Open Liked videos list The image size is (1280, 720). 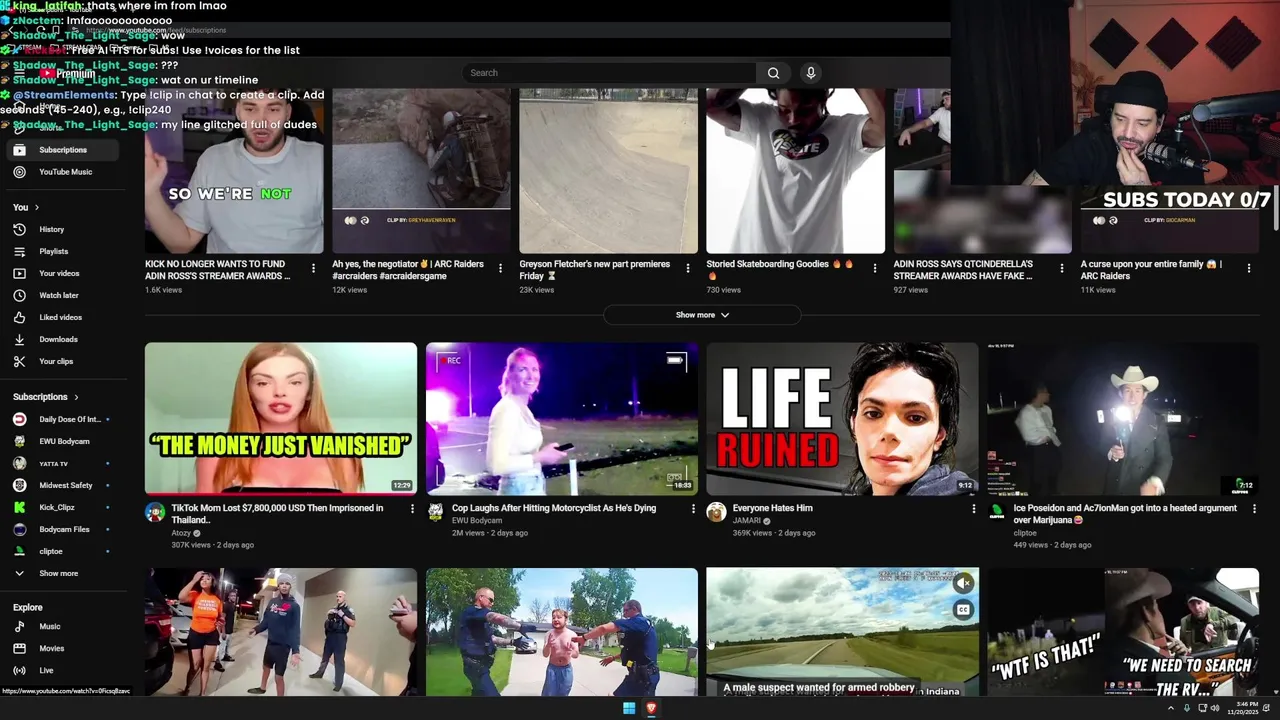point(63,317)
